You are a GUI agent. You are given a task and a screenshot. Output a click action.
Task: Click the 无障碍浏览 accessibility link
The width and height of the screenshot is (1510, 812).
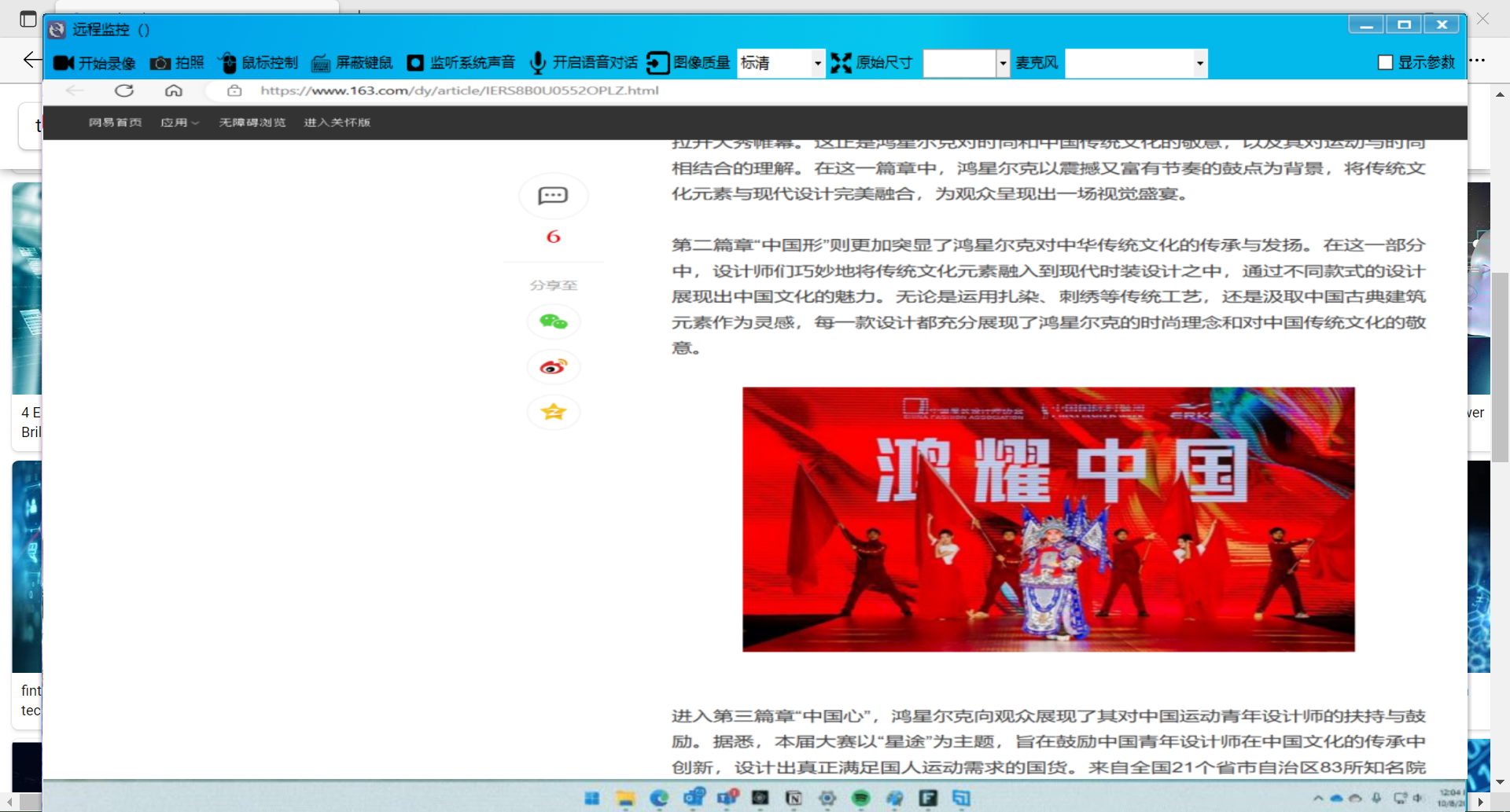[x=252, y=123]
